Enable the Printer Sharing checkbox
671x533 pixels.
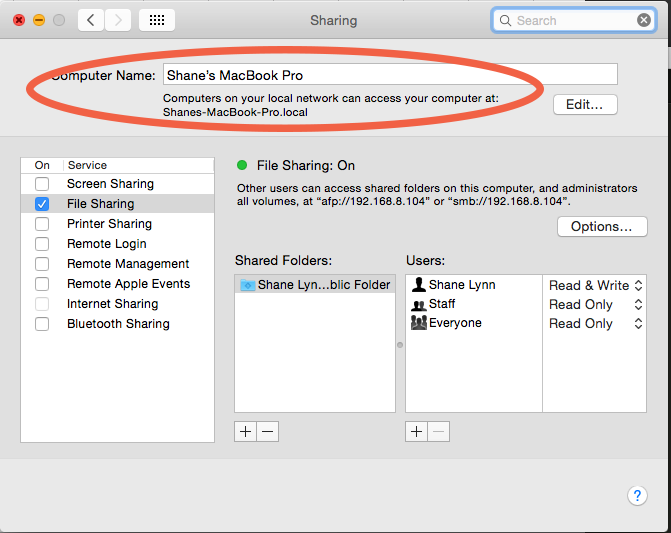point(42,224)
